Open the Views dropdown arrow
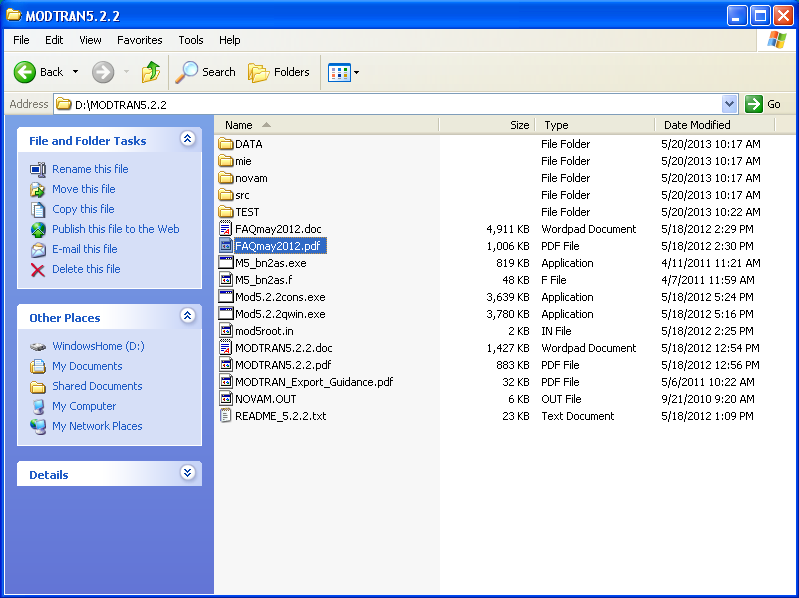Screen dimensions: 799x598 357,72
